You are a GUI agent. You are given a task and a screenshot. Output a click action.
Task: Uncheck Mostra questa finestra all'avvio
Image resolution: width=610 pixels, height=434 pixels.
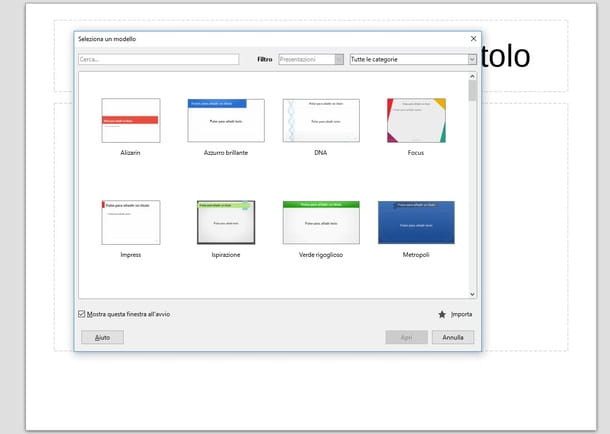(x=83, y=314)
